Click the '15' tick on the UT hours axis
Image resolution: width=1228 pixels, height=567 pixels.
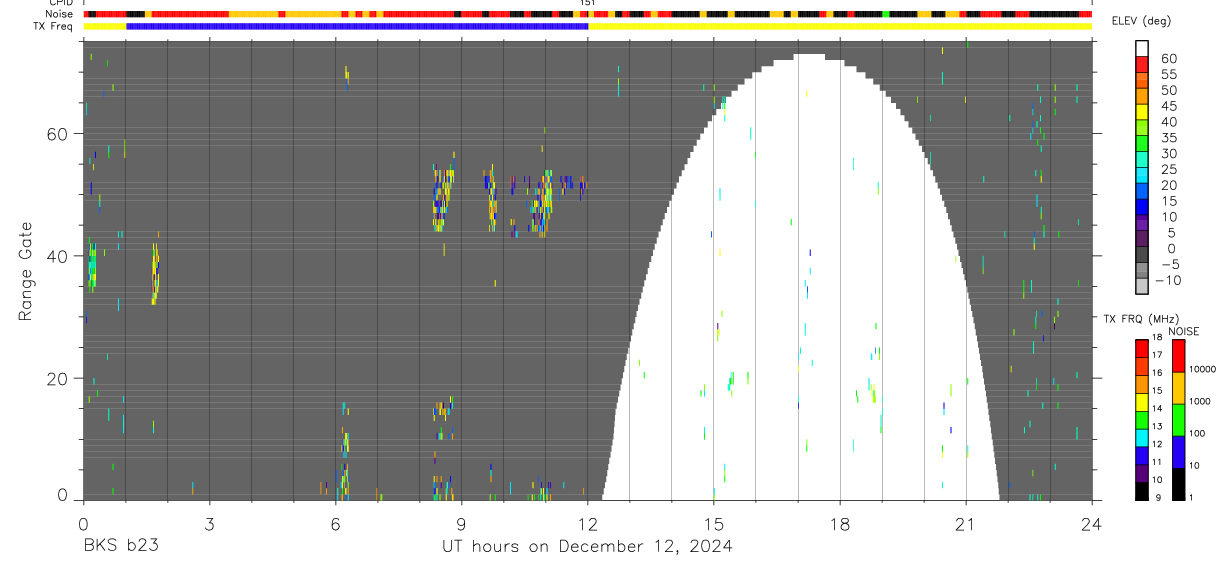pos(713,523)
